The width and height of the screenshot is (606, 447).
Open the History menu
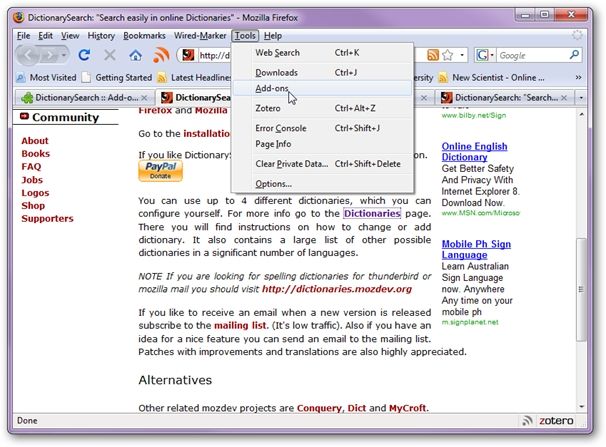pyautogui.click(x=101, y=36)
